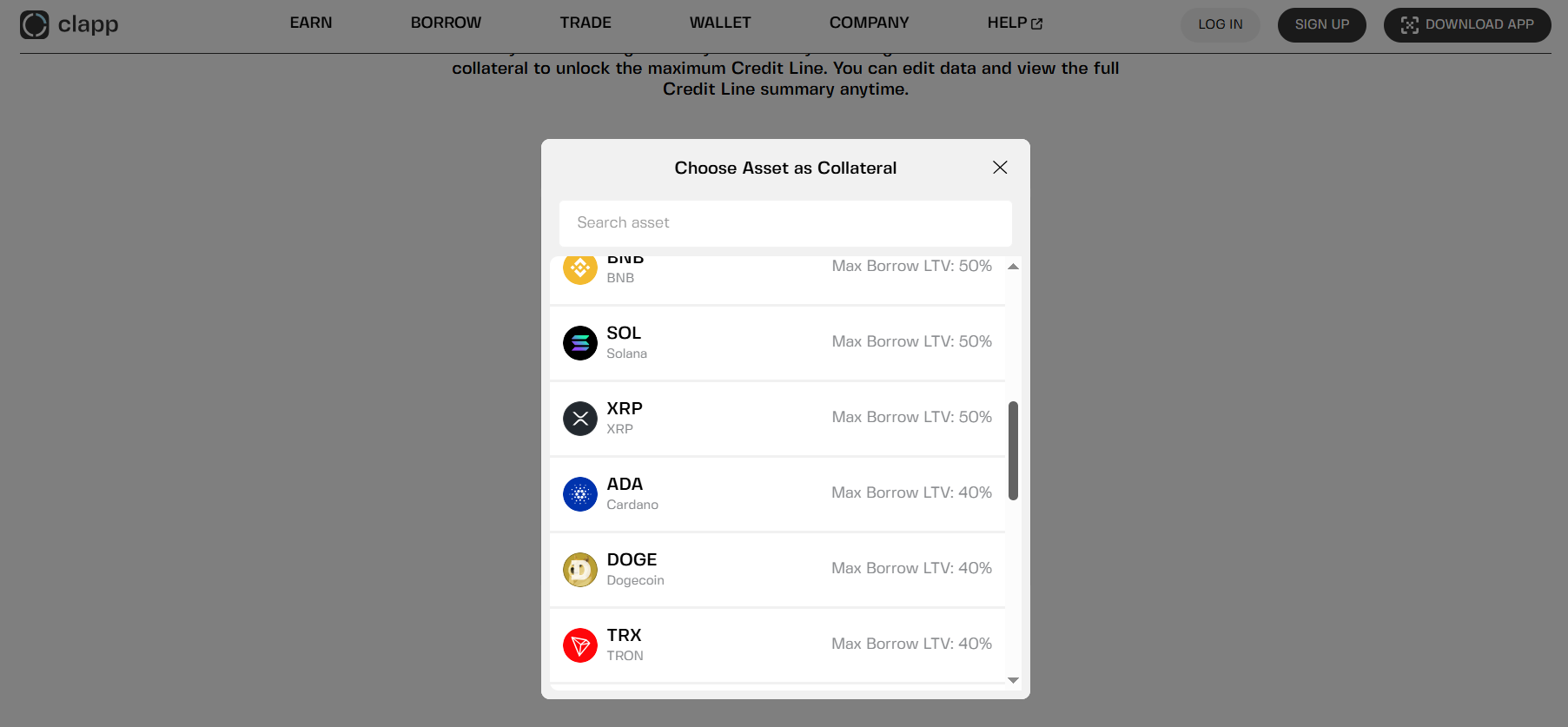Focus the Search asset field
Viewport: 1568px width, 727px height.
point(785,223)
